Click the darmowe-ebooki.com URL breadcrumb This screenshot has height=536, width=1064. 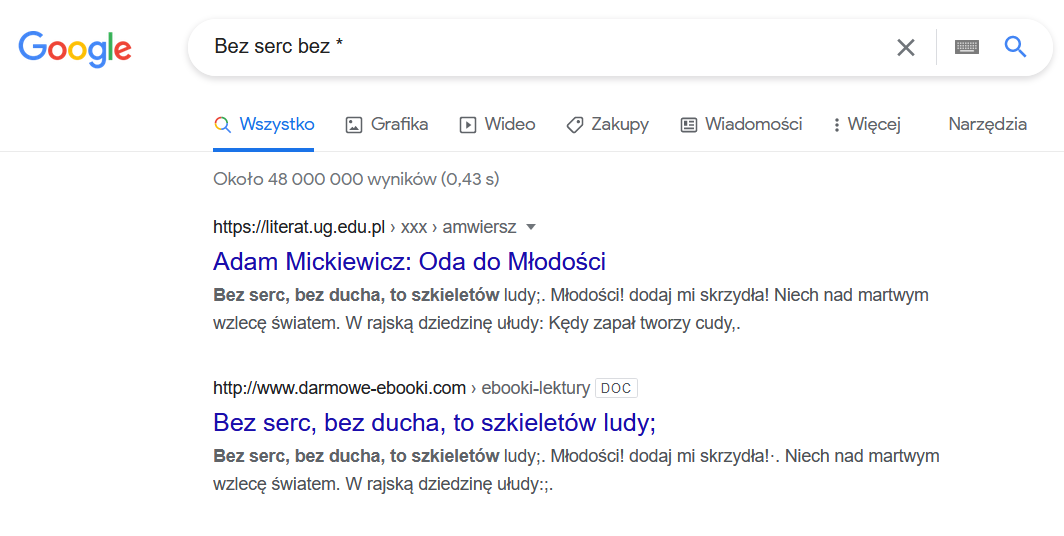[401, 388]
